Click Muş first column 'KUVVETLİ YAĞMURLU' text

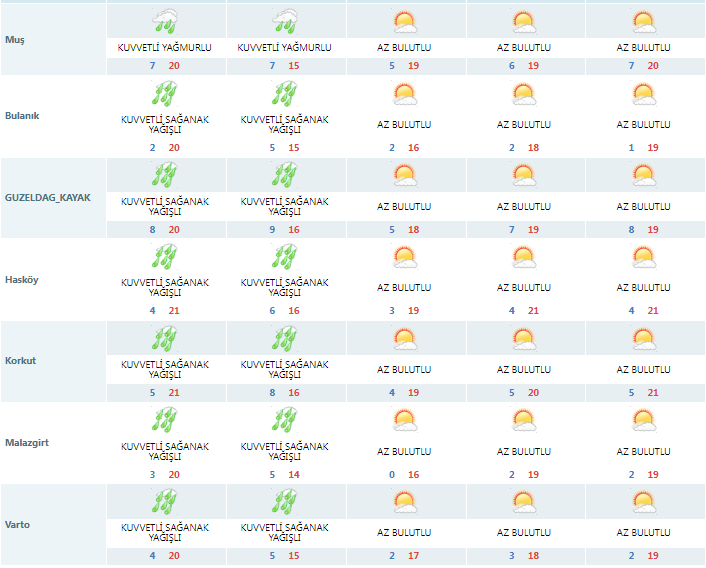[x=165, y=47]
